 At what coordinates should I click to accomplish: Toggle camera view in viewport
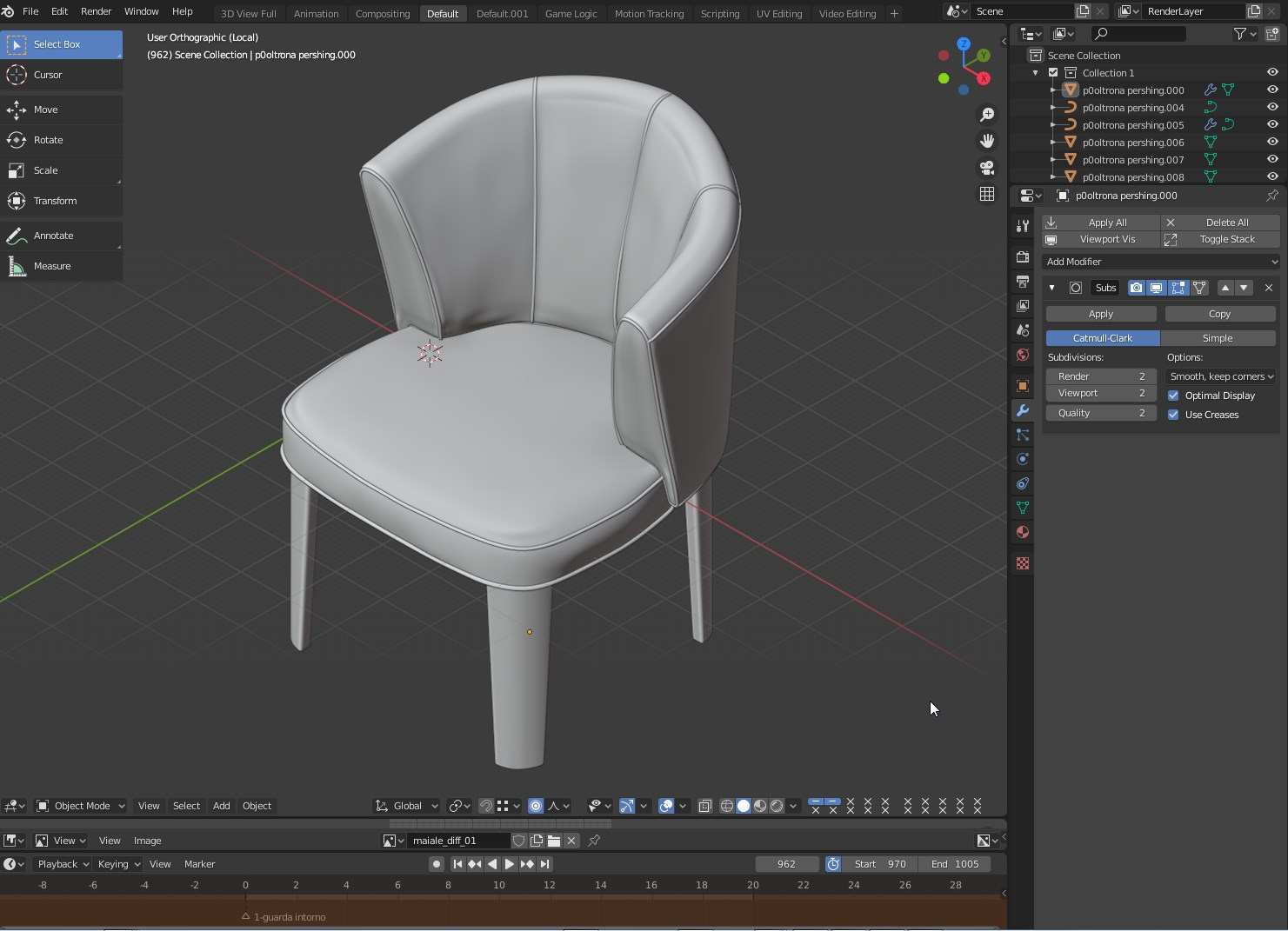987,168
